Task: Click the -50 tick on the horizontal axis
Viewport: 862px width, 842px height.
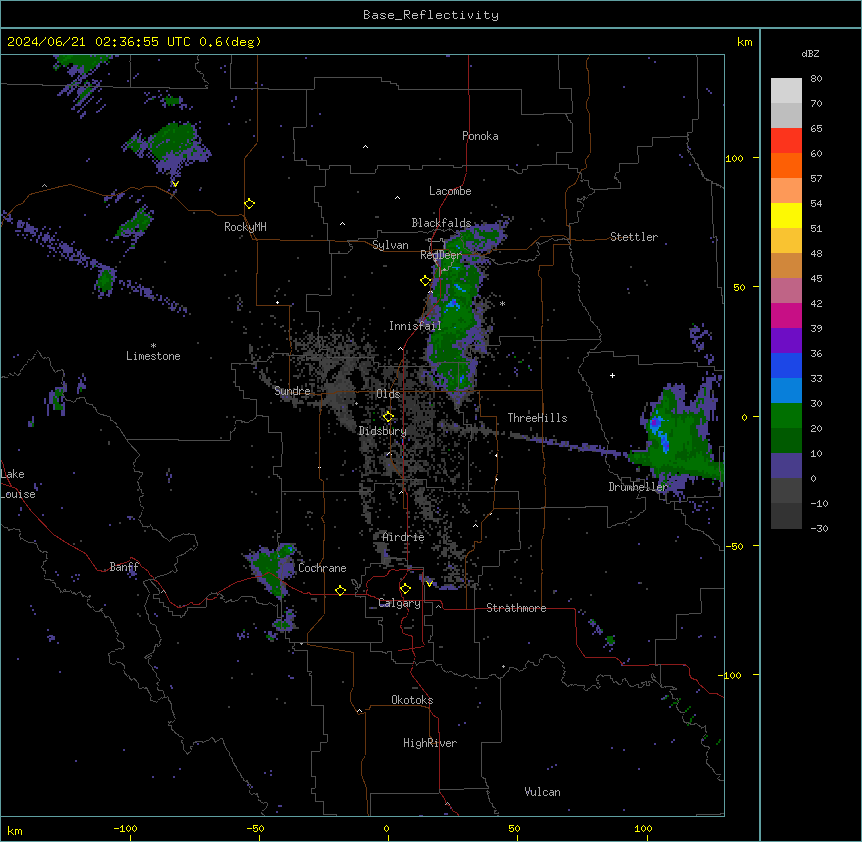Action: point(255,828)
